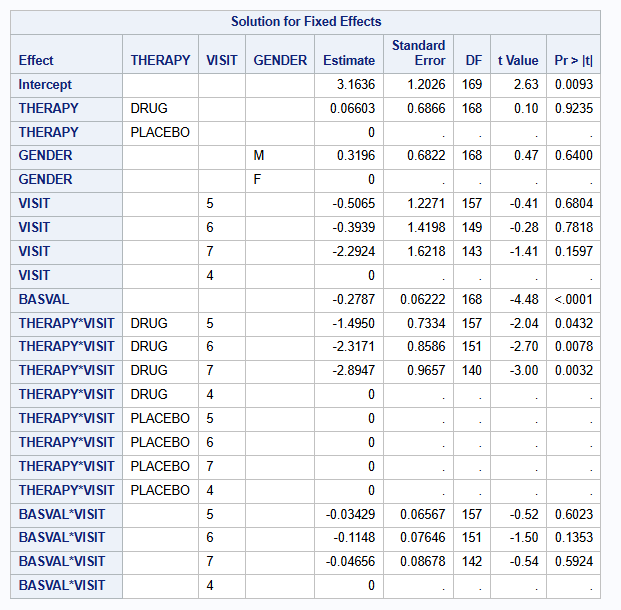Click the standard error value 1.6218

(424, 251)
